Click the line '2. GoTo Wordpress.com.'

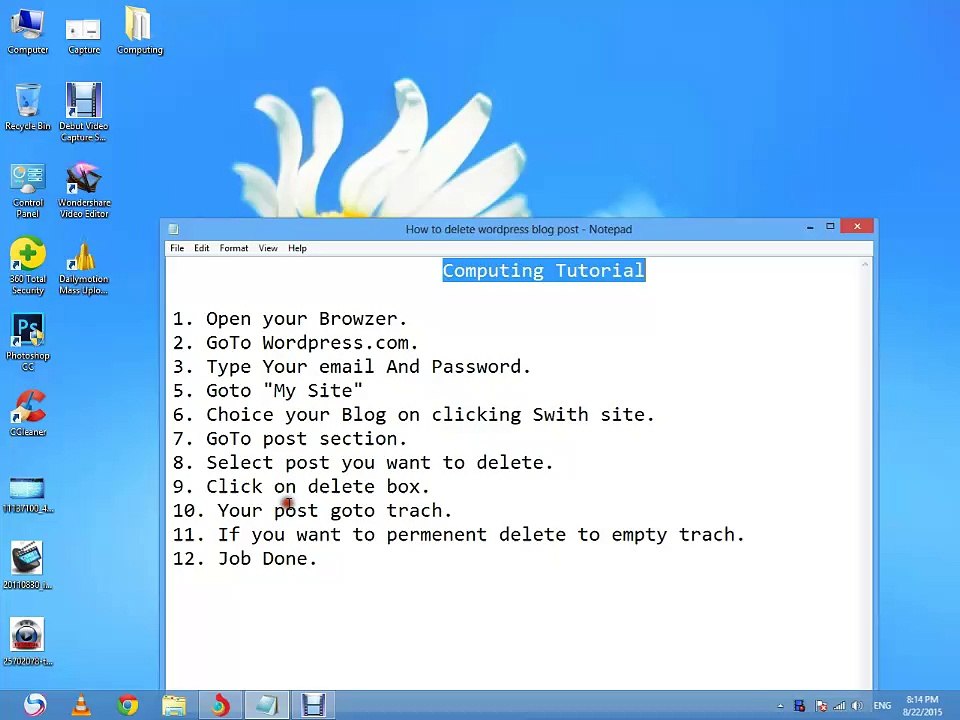pyautogui.click(x=295, y=343)
